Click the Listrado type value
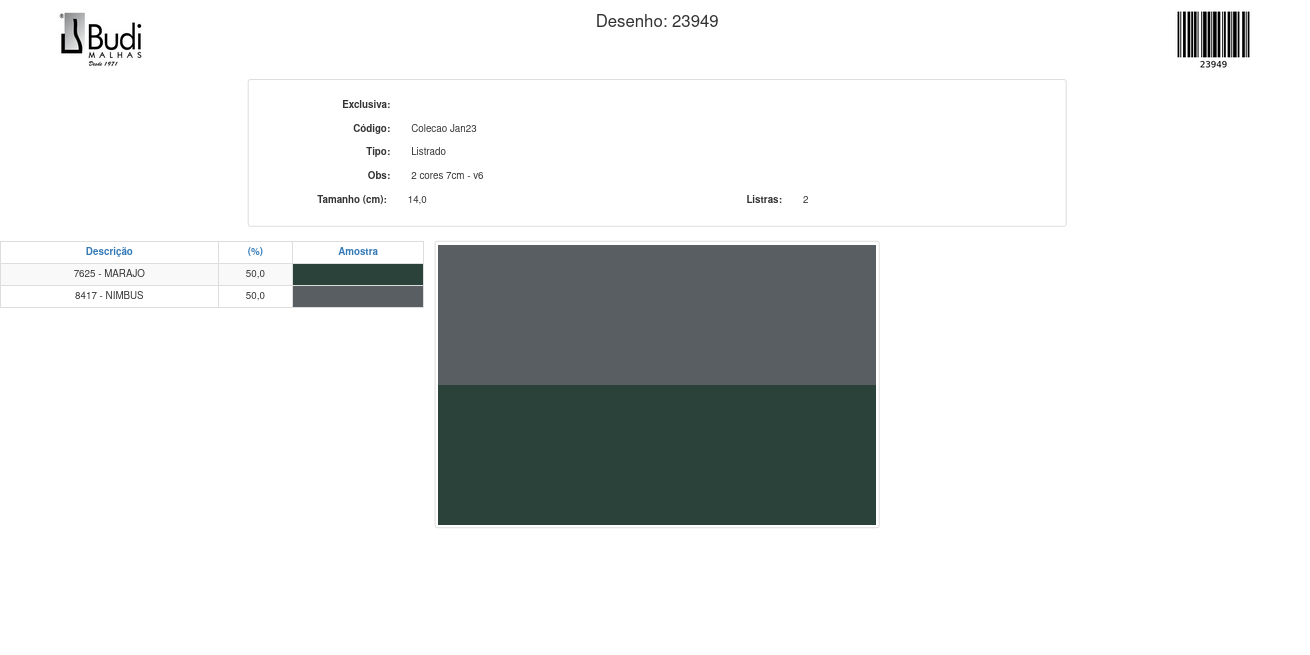 [428, 152]
